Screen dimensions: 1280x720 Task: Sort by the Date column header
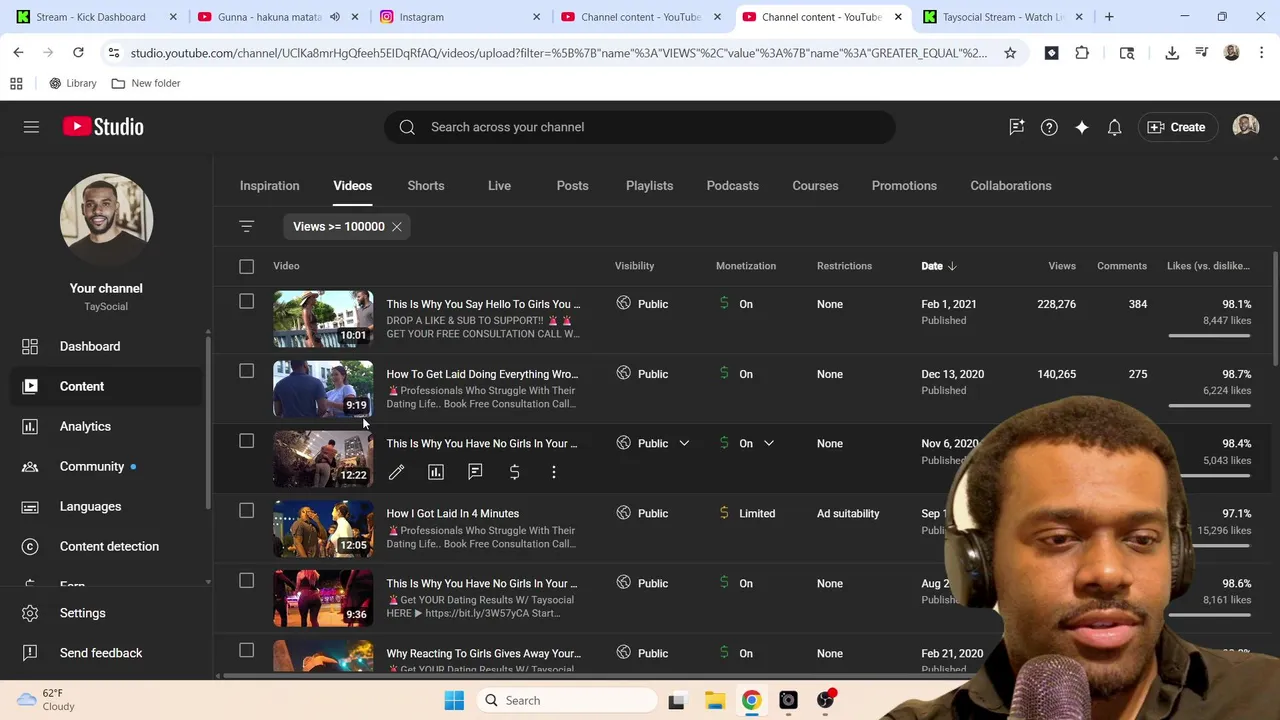point(938,266)
